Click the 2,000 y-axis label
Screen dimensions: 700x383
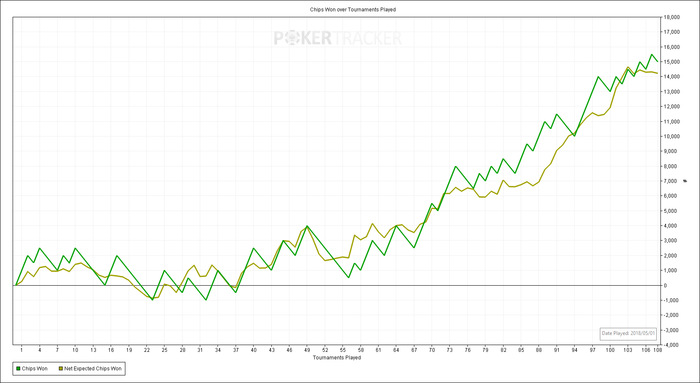click(x=672, y=255)
